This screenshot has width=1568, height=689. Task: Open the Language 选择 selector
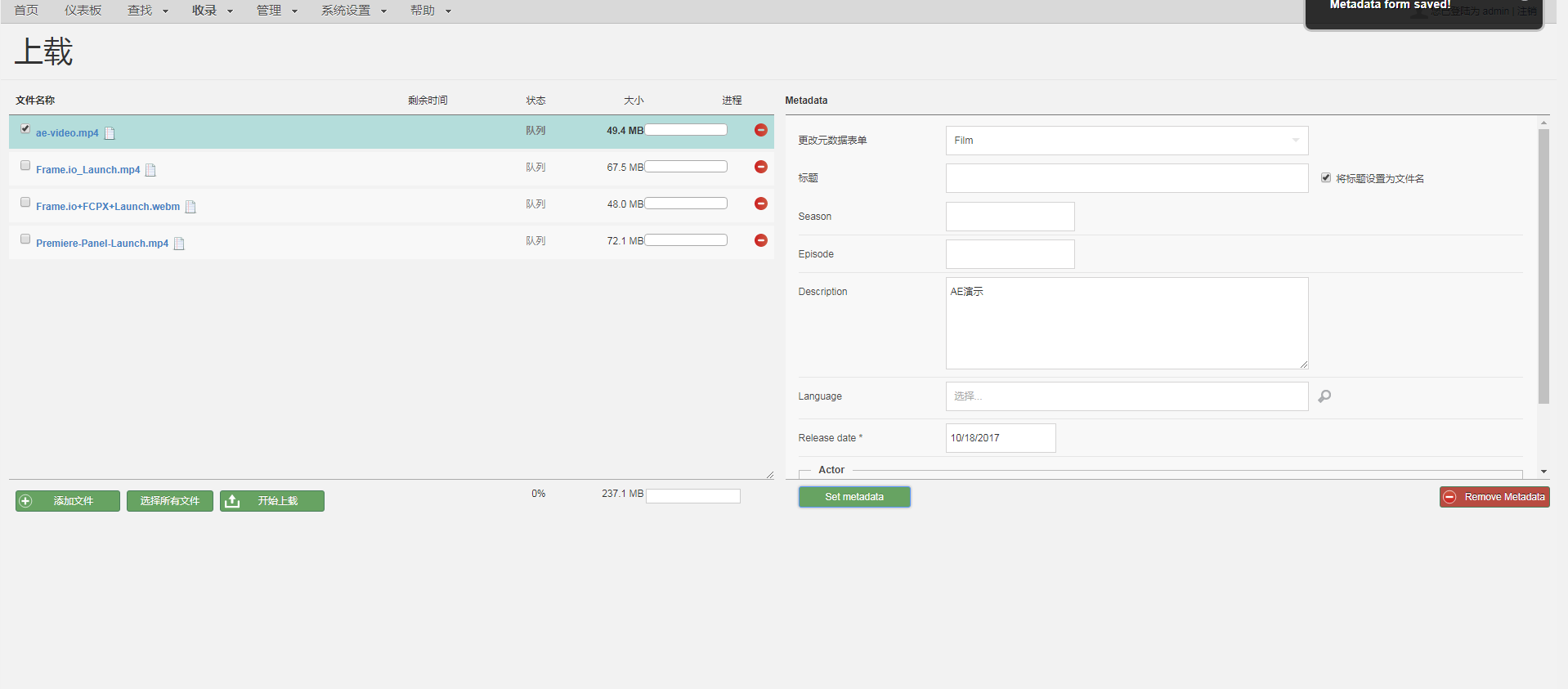click(x=1127, y=396)
